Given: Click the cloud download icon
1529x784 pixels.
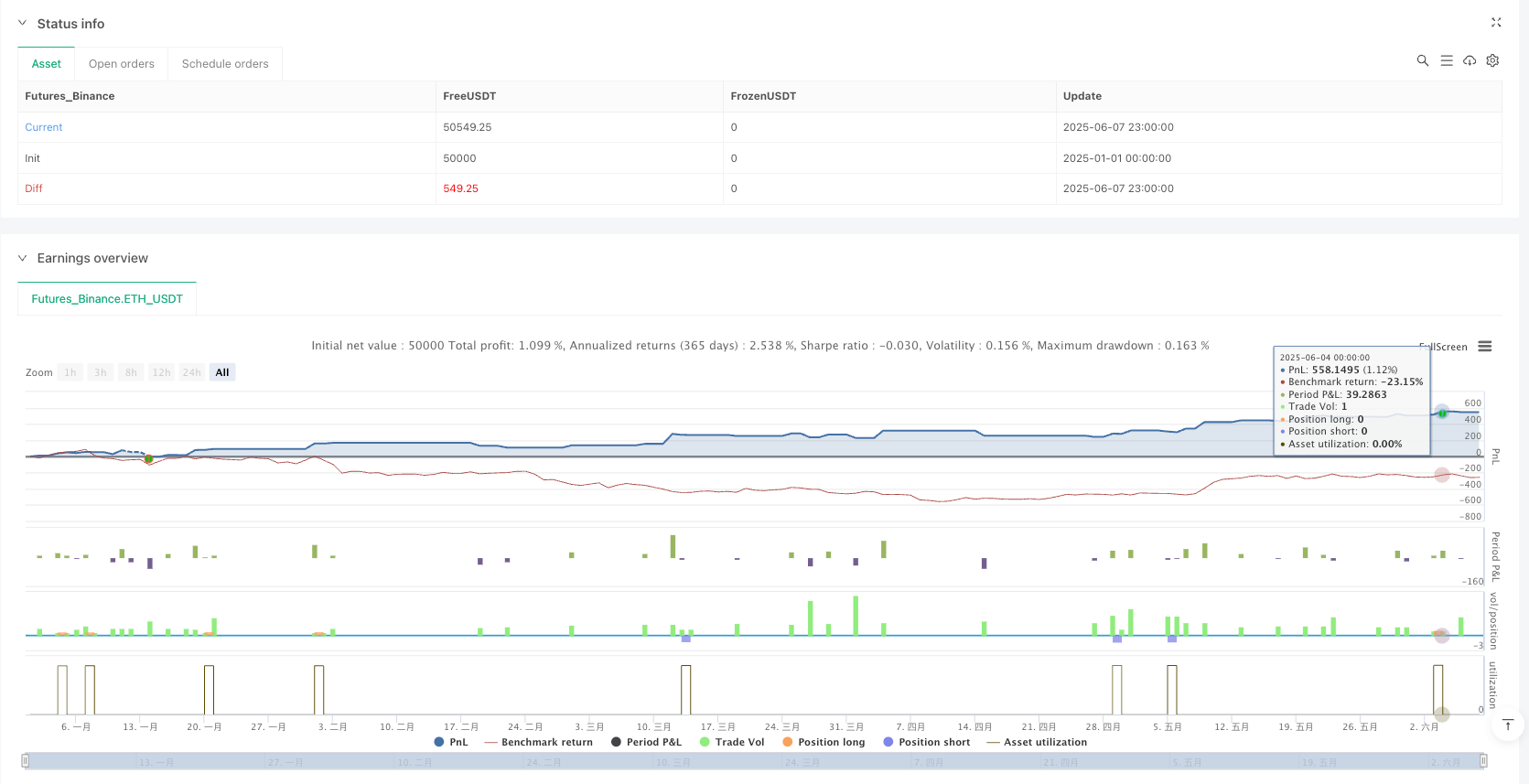Looking at the screenshot, I should (1470, 60).
